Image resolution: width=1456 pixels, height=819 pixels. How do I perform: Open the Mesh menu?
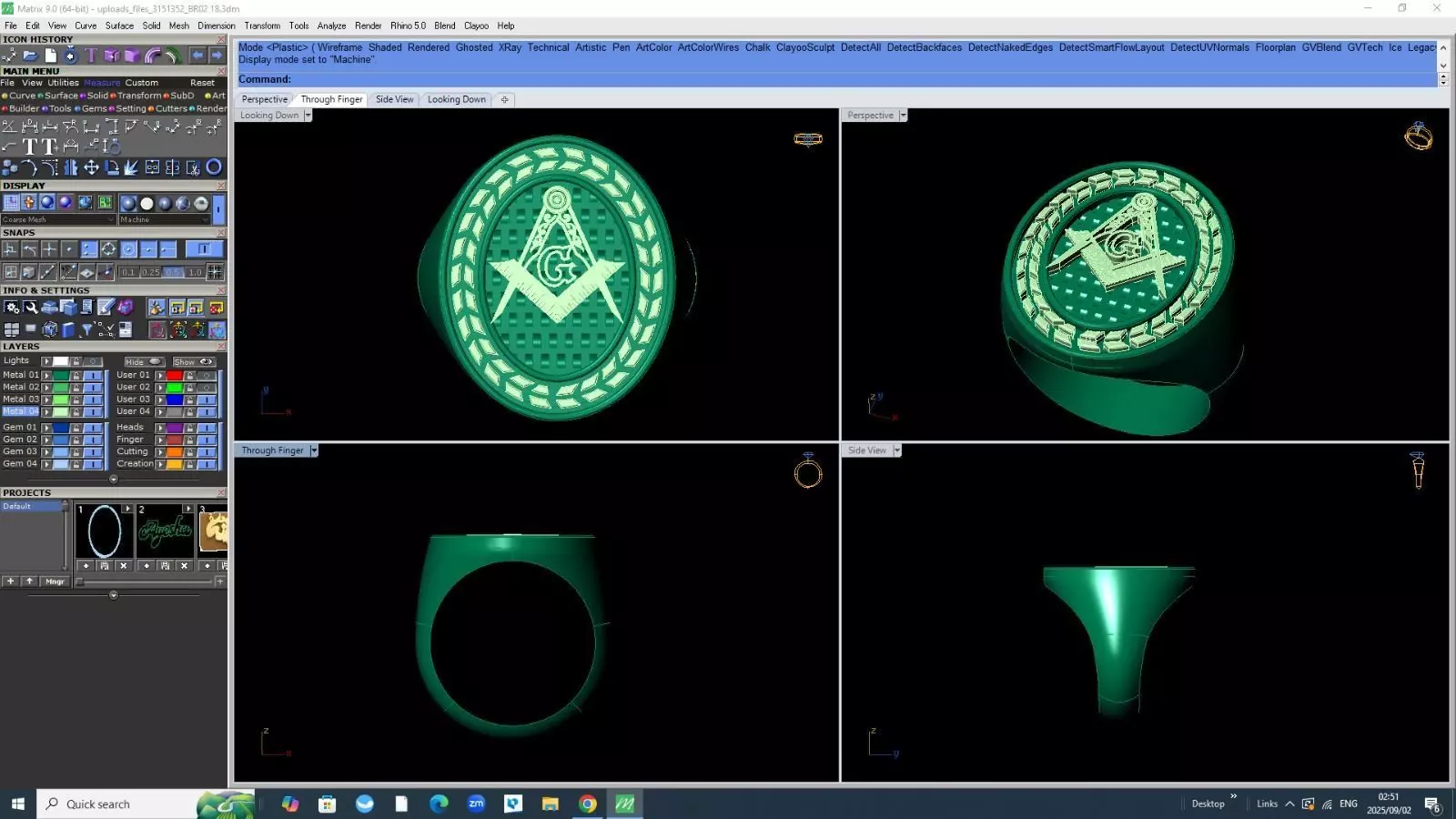(x=179, y=25)
